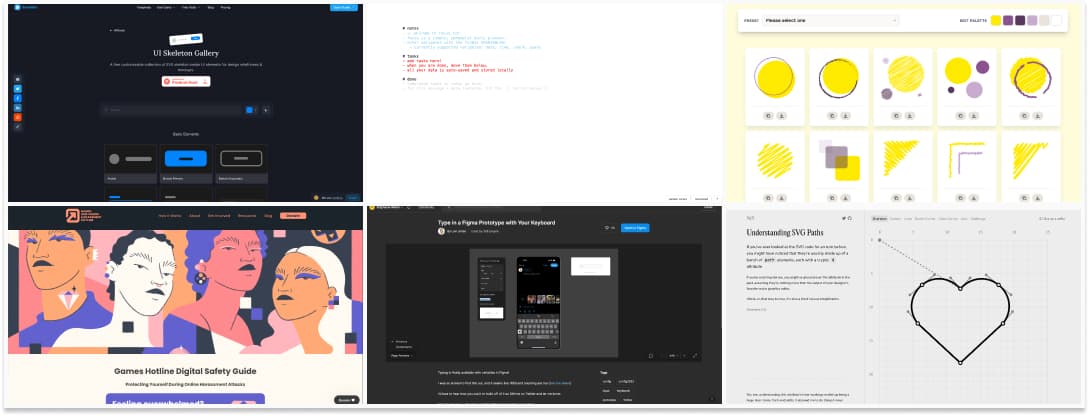Click the orange Reddit share icon

coord(17,118)
